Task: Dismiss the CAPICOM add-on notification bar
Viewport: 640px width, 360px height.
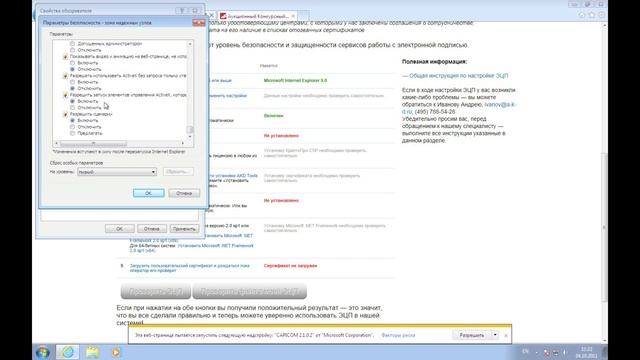Action: pos(506,335)
